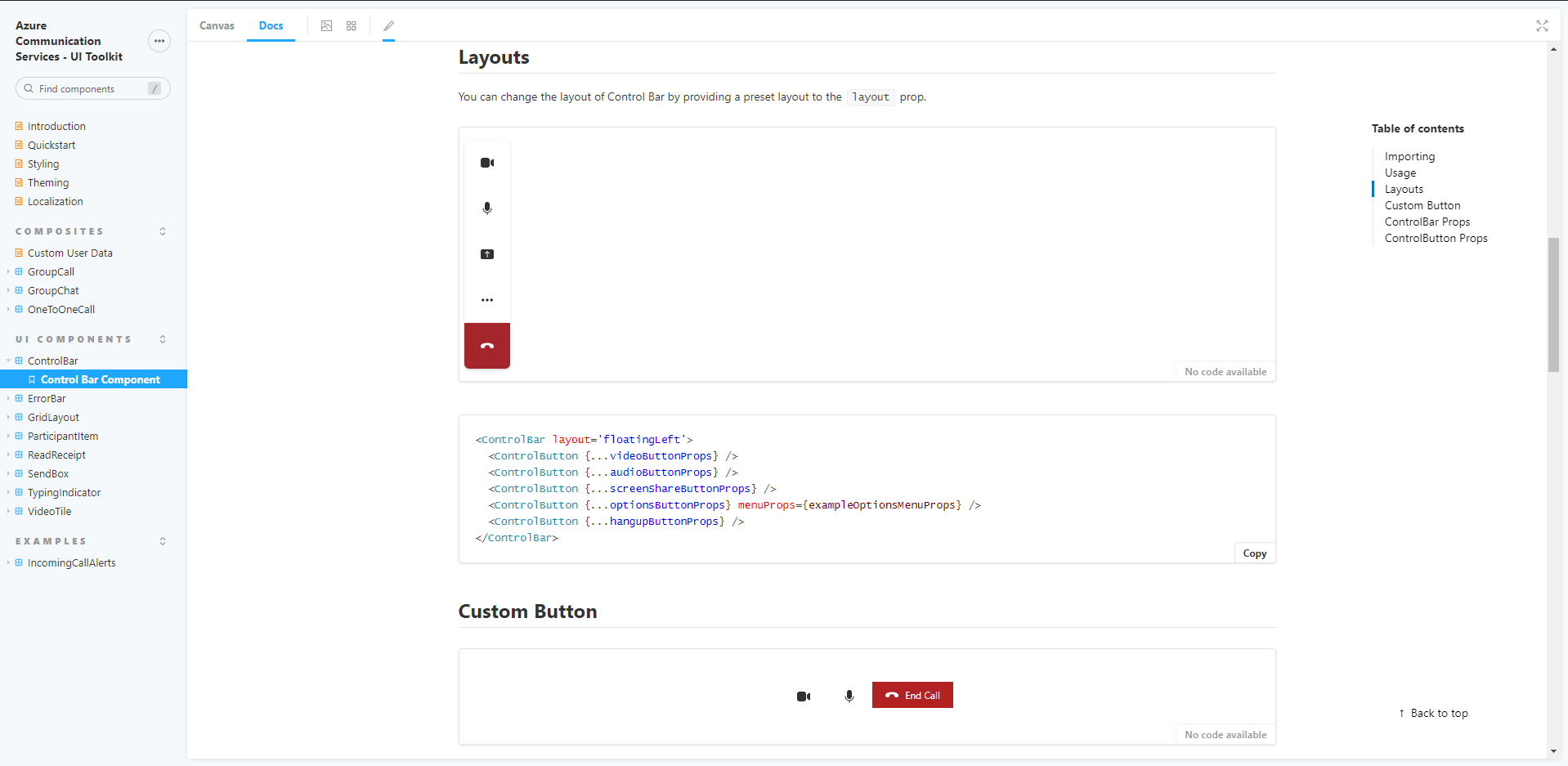The height and width of the screenshot is (766, 1568).
Task: Click the microphone icon in the floating control bar
Action: [486, 208]
